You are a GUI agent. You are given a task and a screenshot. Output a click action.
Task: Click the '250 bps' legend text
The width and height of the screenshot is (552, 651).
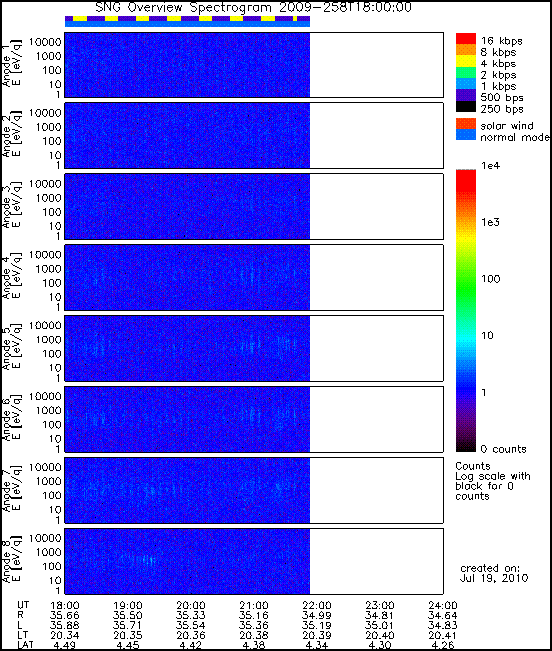pos(502,109)
